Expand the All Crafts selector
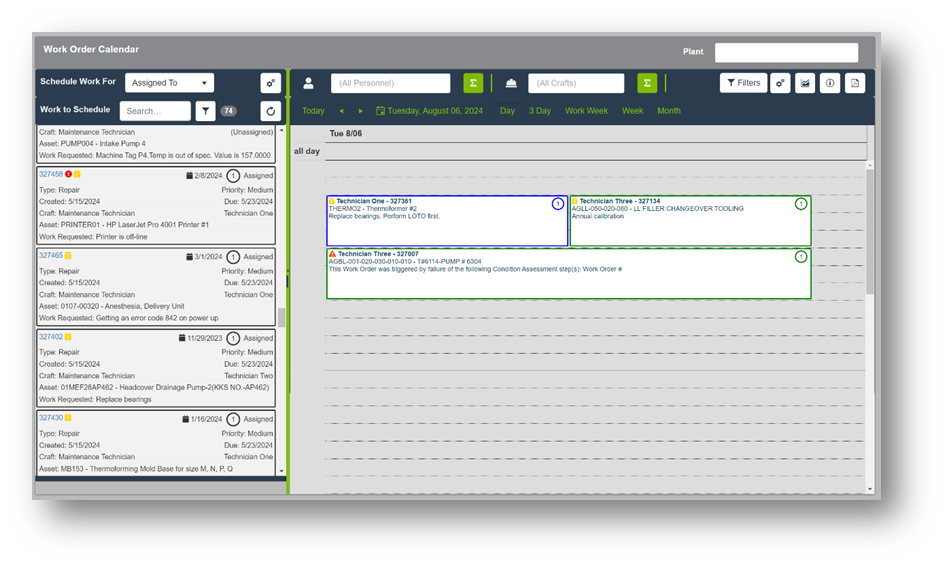This screenshot has height=565, width=946. (576, 83)
